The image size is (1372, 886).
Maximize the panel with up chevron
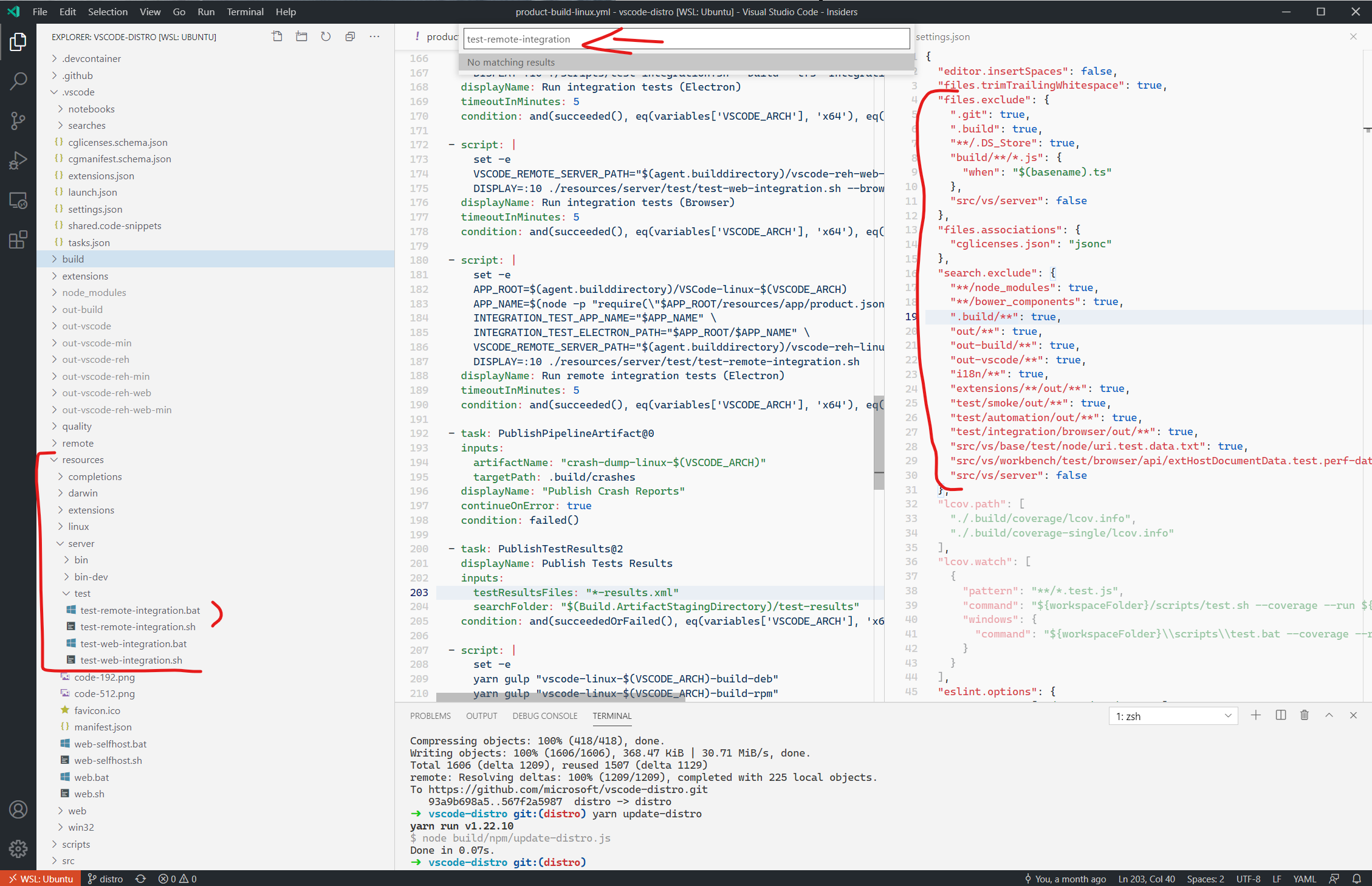pyautogui.click(x=1329, y=715)
